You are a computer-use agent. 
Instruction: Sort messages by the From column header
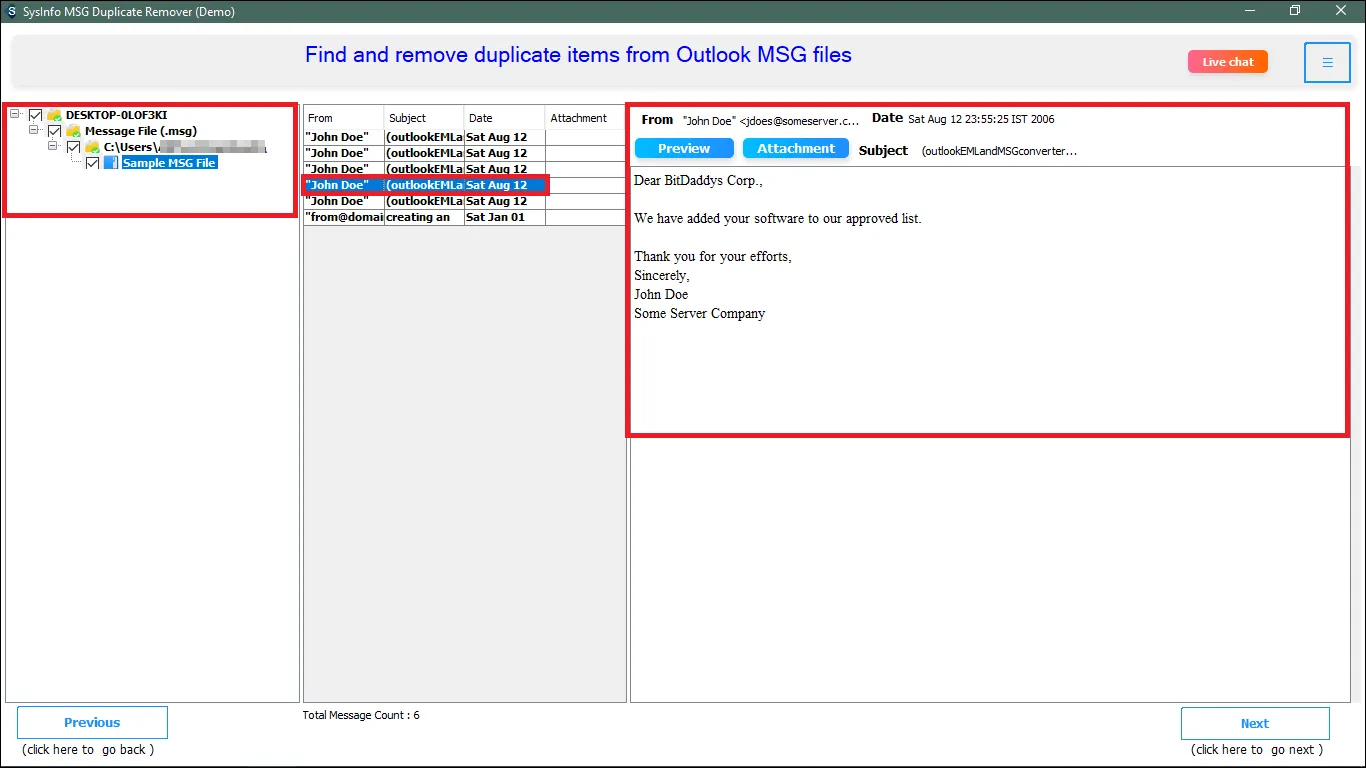343,118
